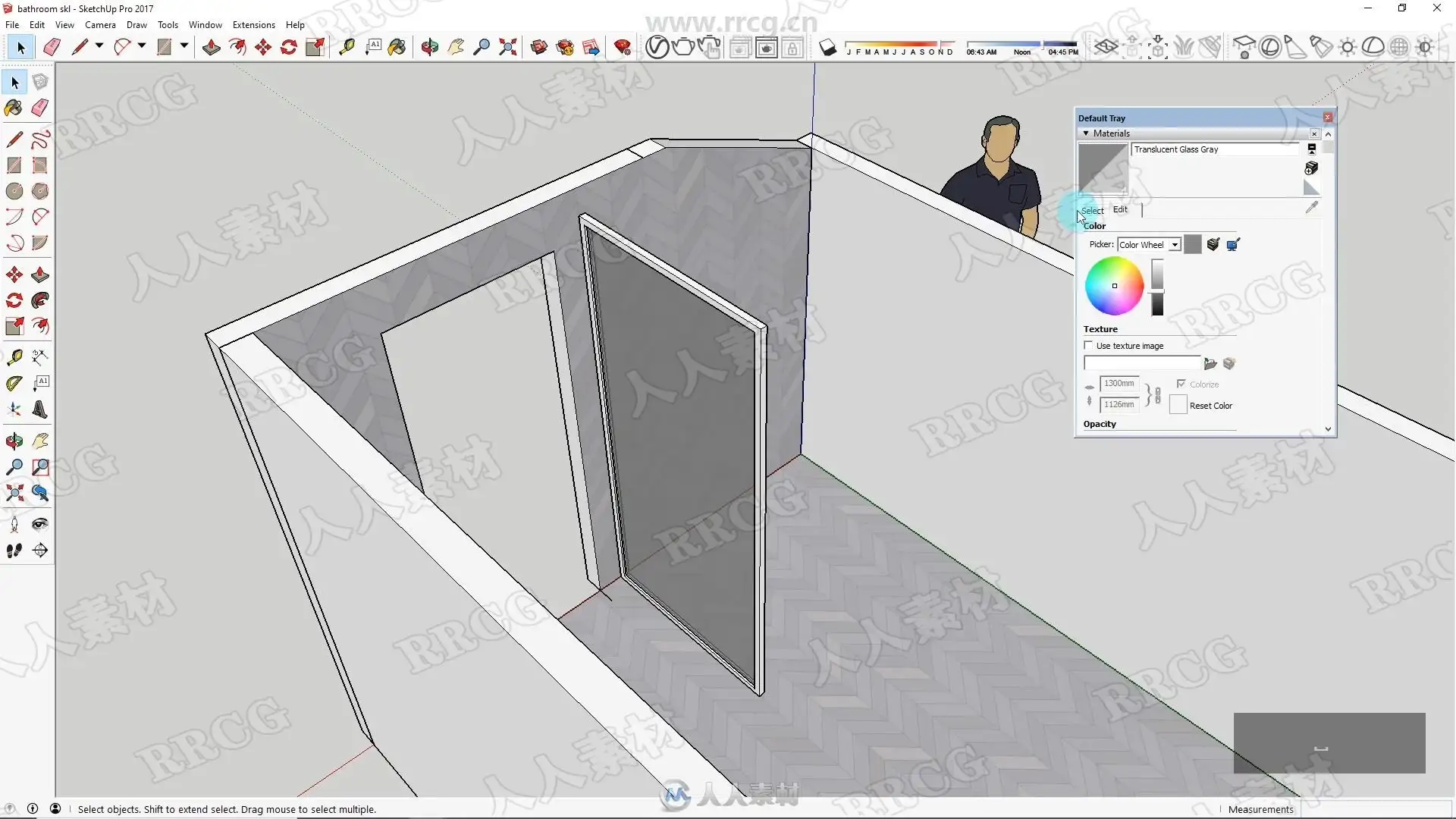Image resolution: width=1456 pixels, height=819 pixels.
Task: Open the Draw menu
Action: tap(136, 25)
